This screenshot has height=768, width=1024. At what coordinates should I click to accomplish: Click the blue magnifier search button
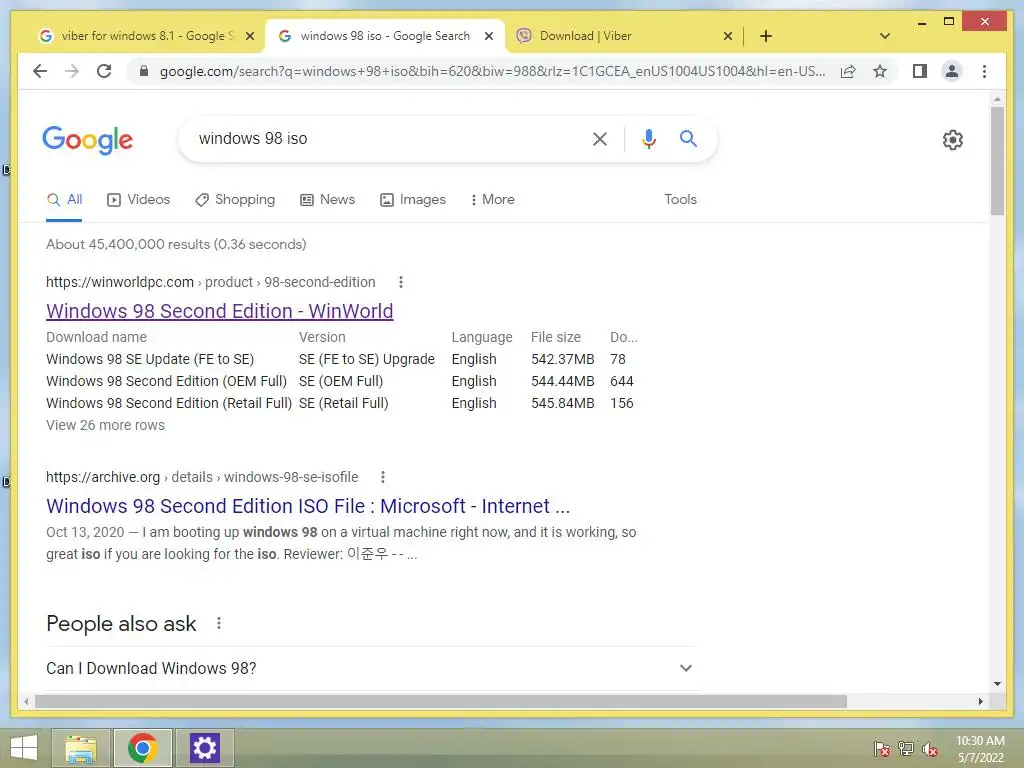[688, 138]
